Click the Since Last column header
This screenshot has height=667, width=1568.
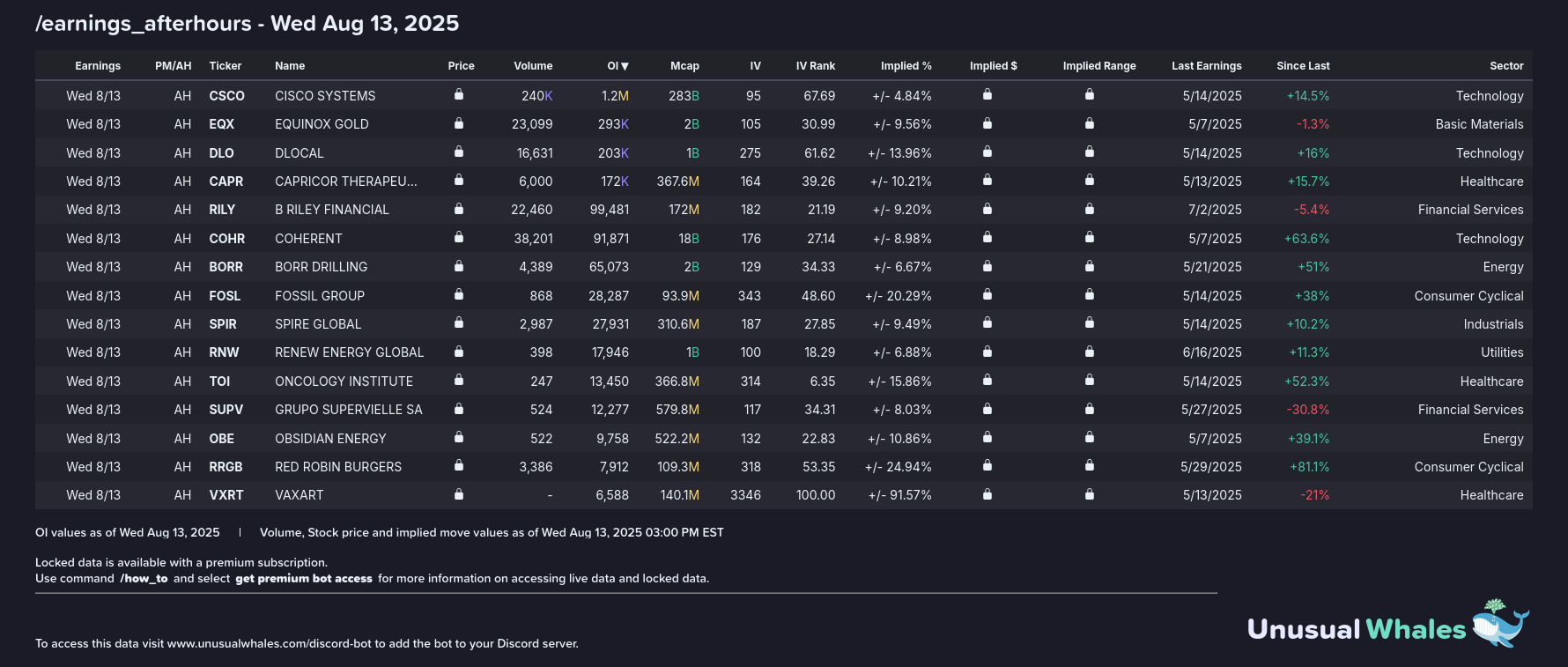pyautogui.click(x=1303, y=66)
